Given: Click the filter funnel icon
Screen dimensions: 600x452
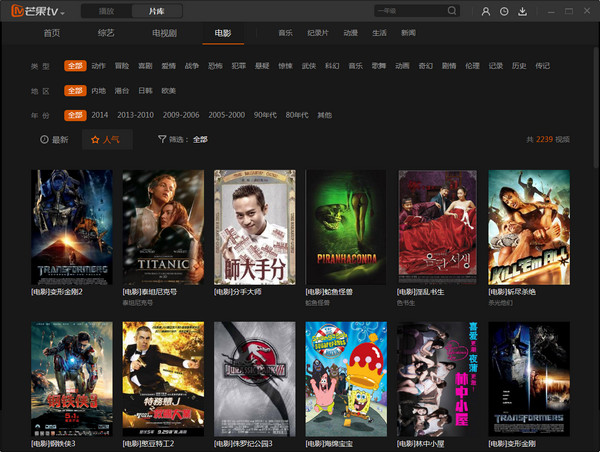Looking at the screenshot, I should (162, 140).
